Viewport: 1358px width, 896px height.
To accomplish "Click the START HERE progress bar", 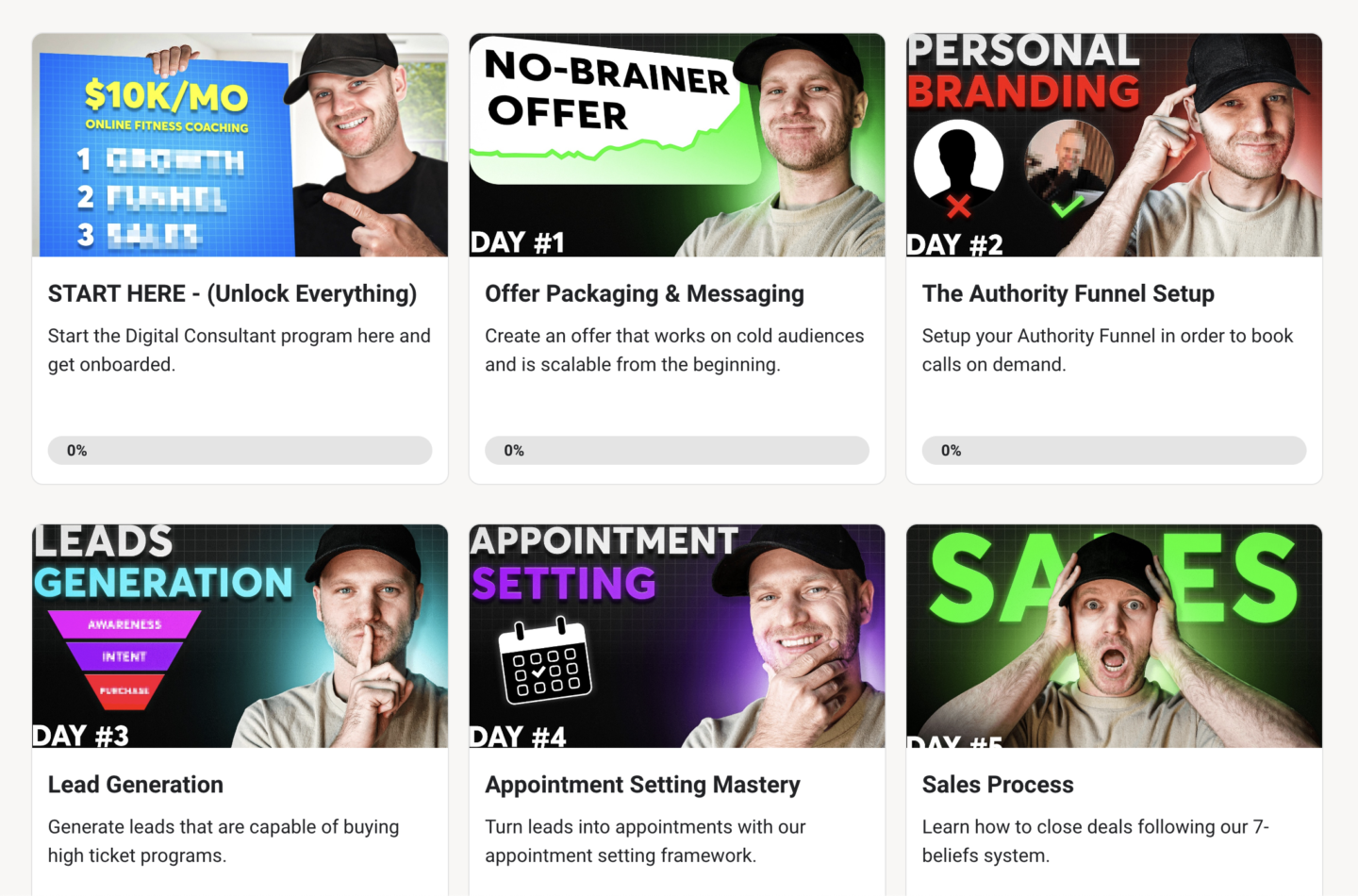I will click(x=240, y=450).
